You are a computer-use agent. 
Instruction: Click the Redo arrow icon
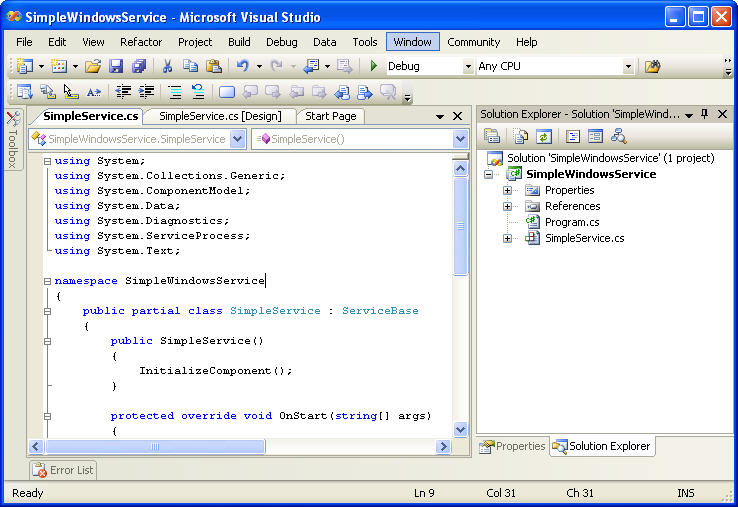point(277,66)
